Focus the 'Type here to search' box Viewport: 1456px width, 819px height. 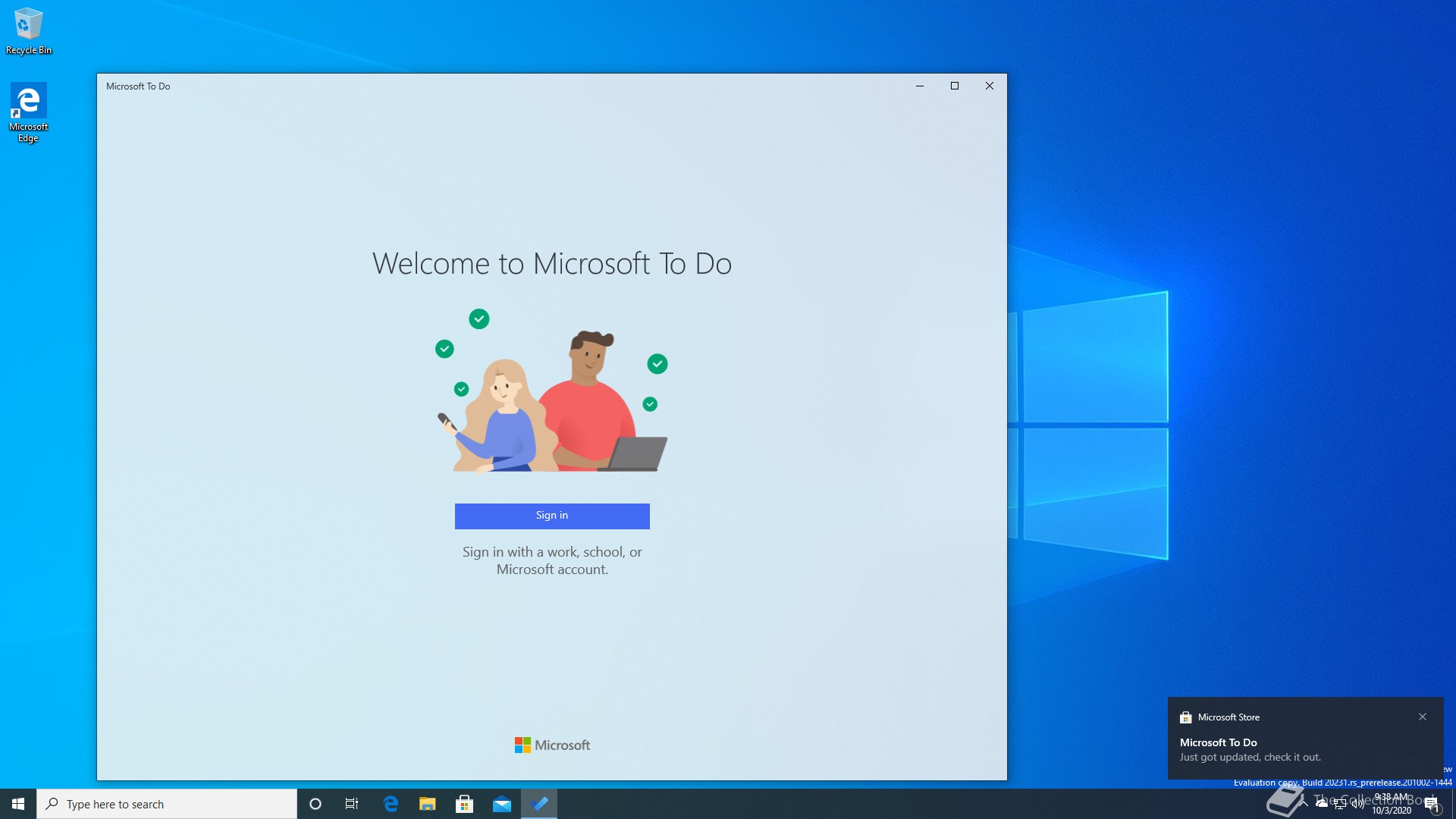pyautogui.click(x=167, y=804)
